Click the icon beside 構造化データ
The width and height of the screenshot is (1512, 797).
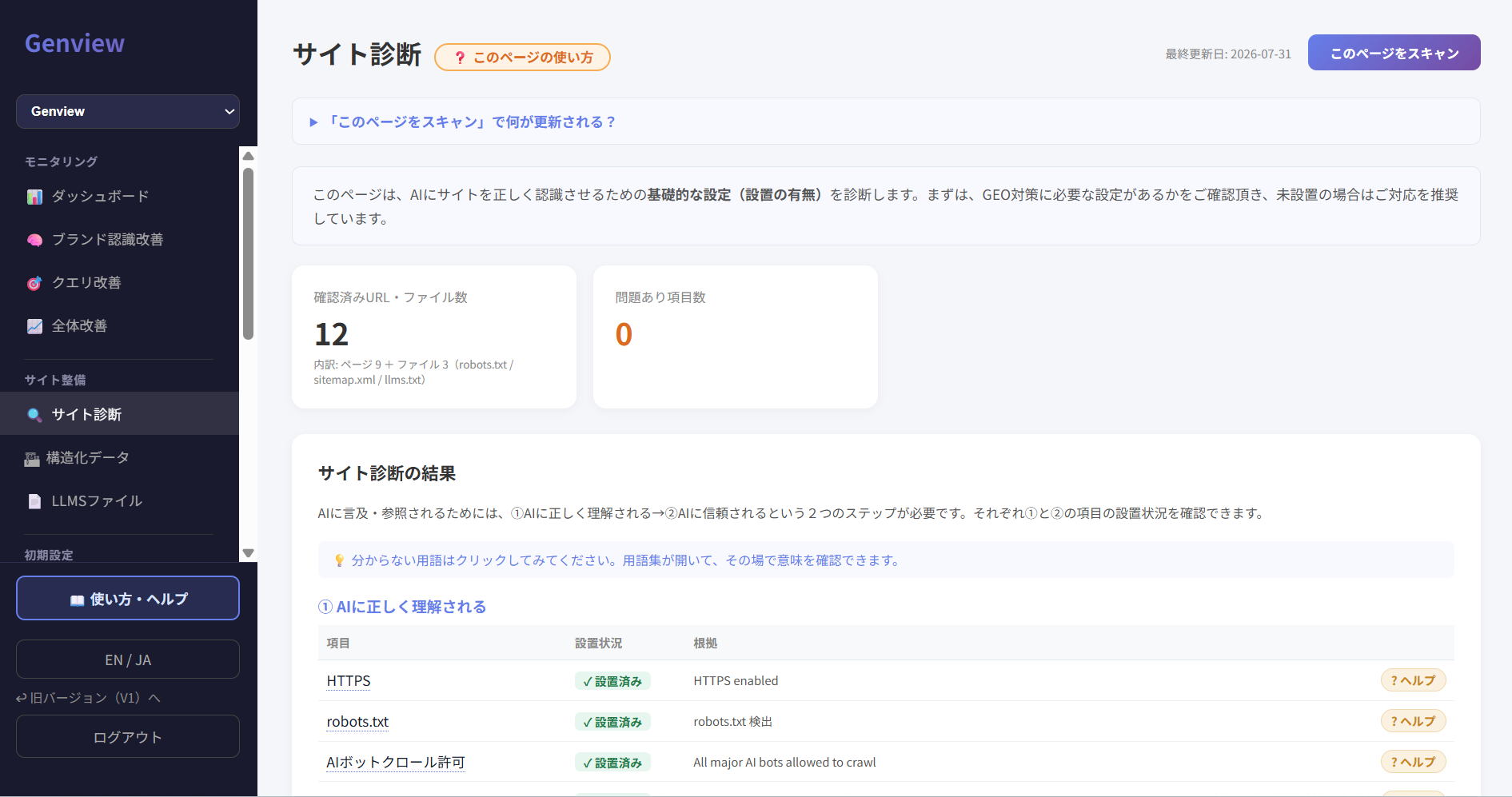[x=32, y=458]
